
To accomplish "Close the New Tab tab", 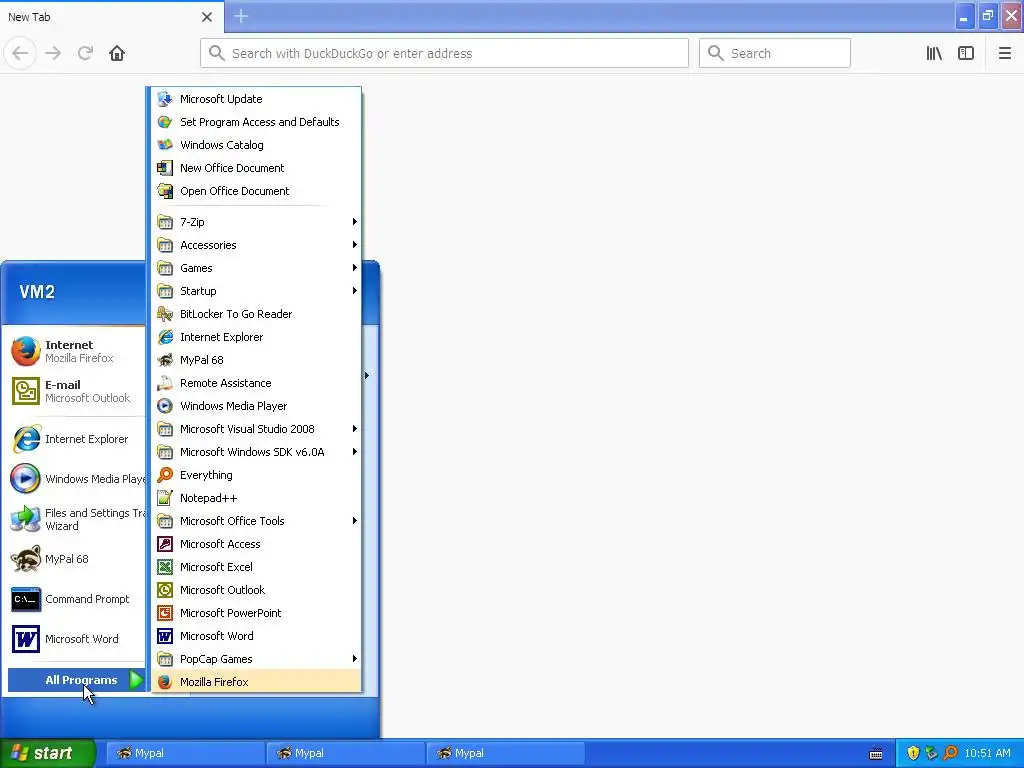I will (x=206, y=17).
